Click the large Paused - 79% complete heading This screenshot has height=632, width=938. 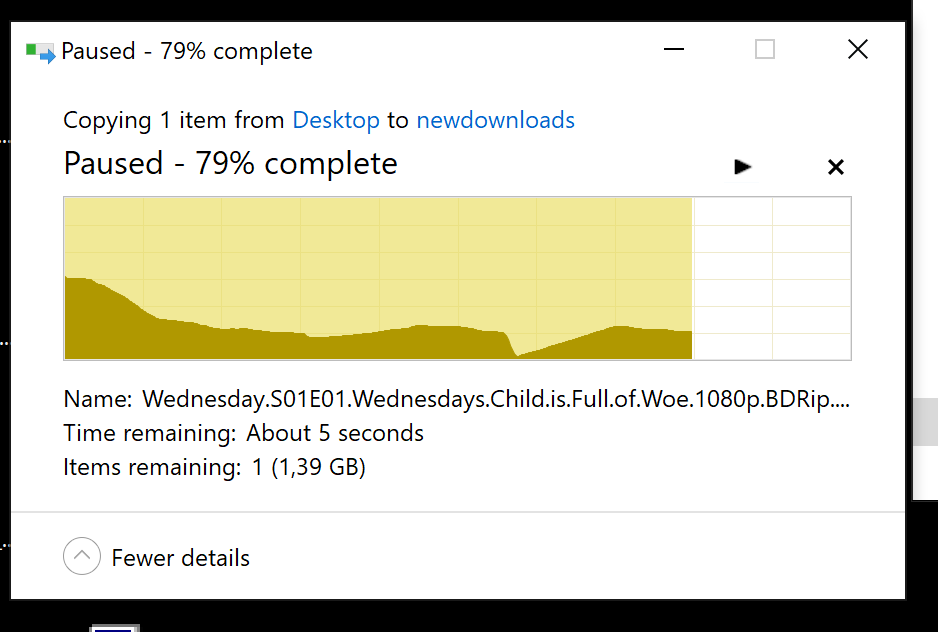[x=230, y=163]
